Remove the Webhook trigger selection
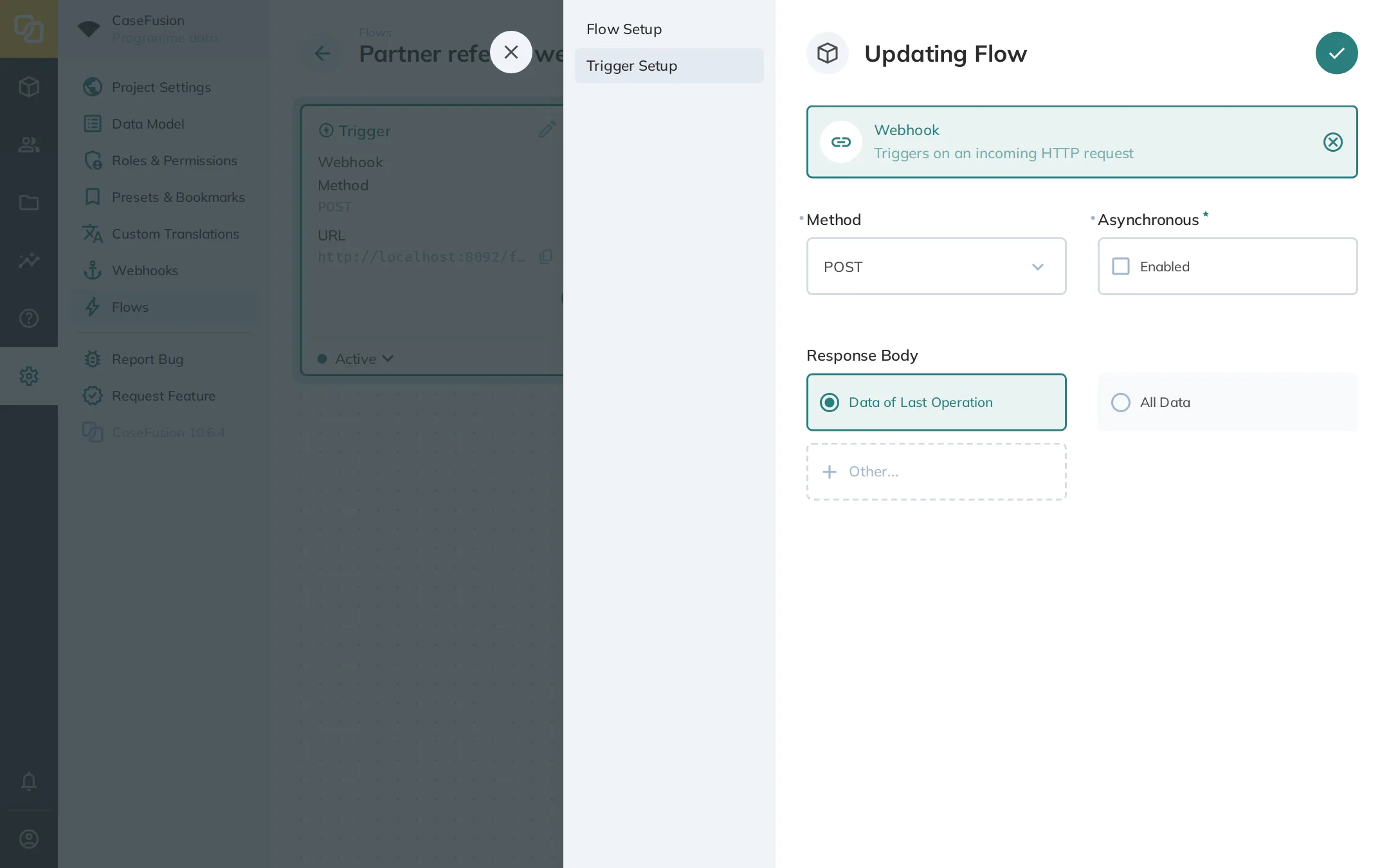 [1332, 142]
